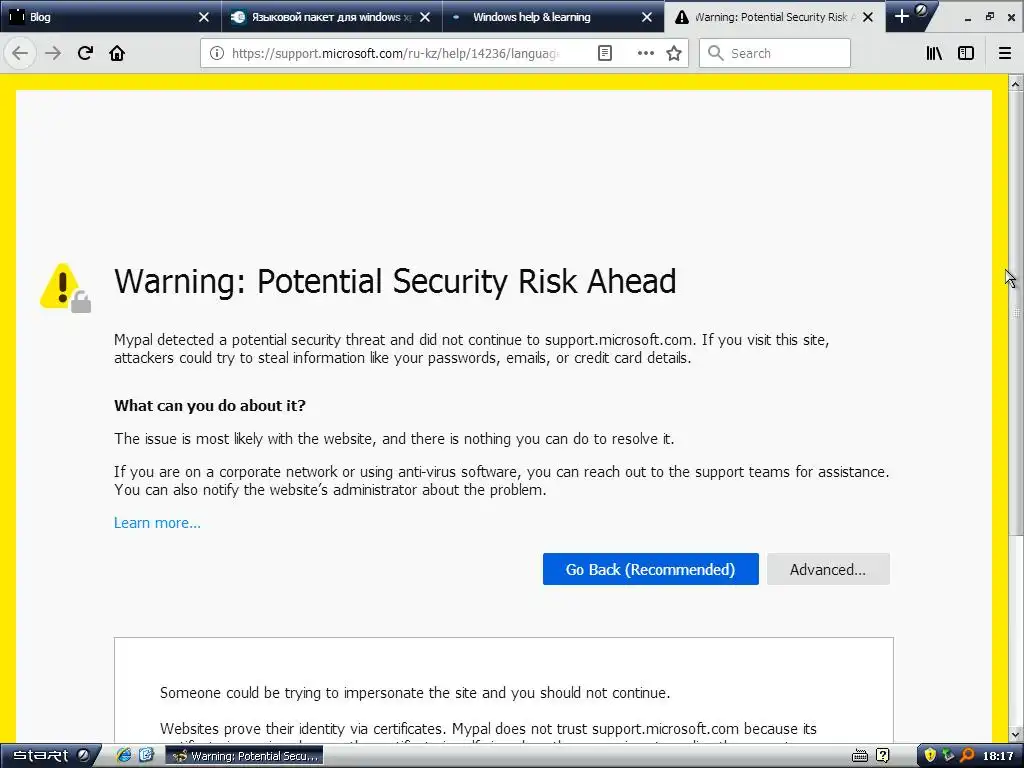The width and height of the screenshot is (1024, 768).
Task: Click the warning triangle with padlock icon
Action: tap(65, 287)
